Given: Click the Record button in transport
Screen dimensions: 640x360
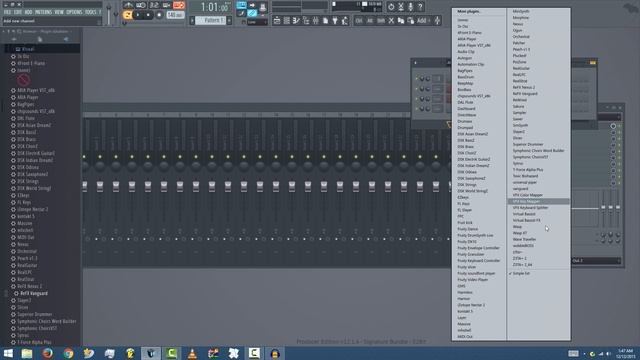Looking at the screenshot, I should click(159, 15).
